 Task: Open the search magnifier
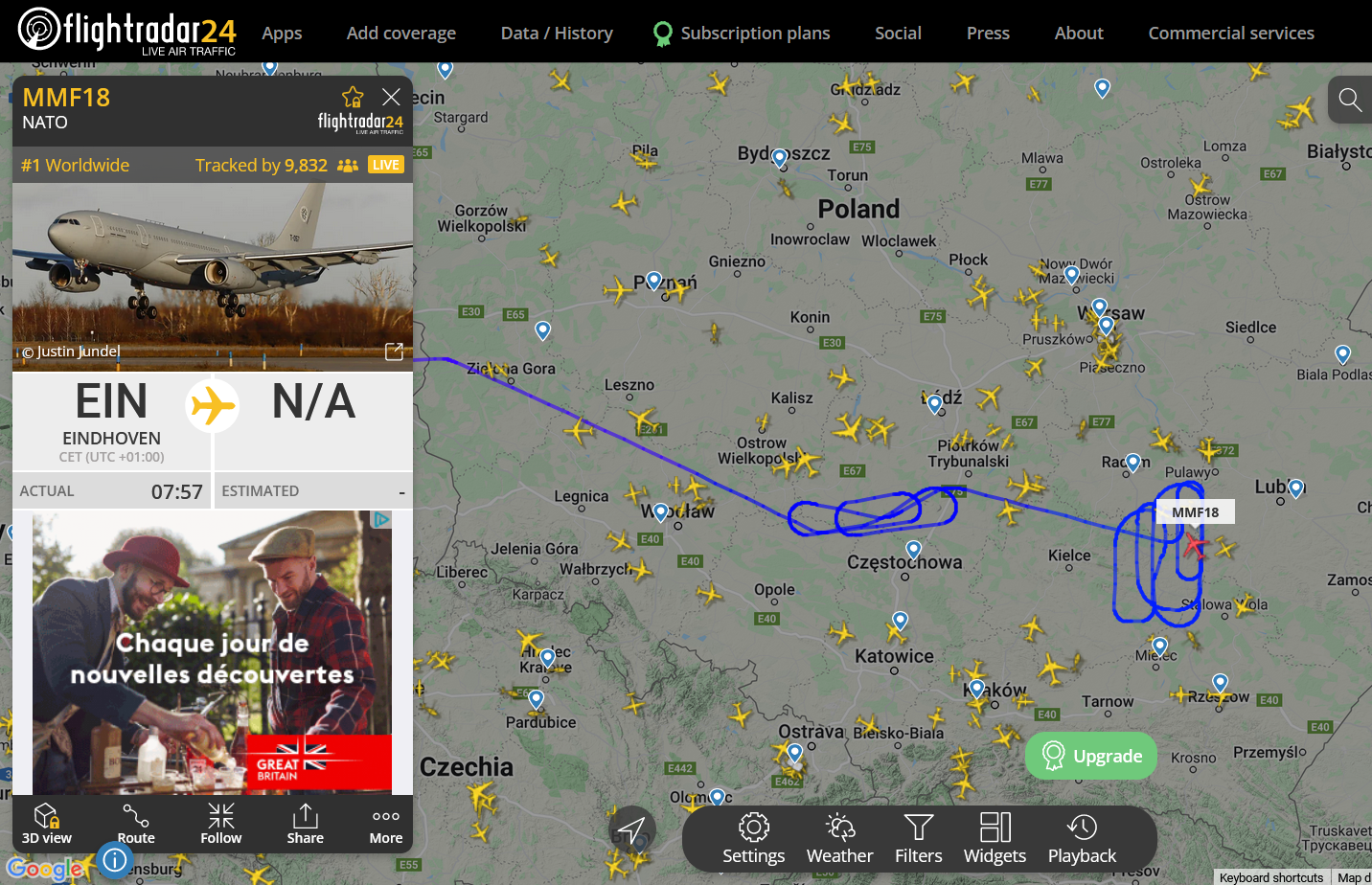pyautogui.click(x=1350, y=100)
